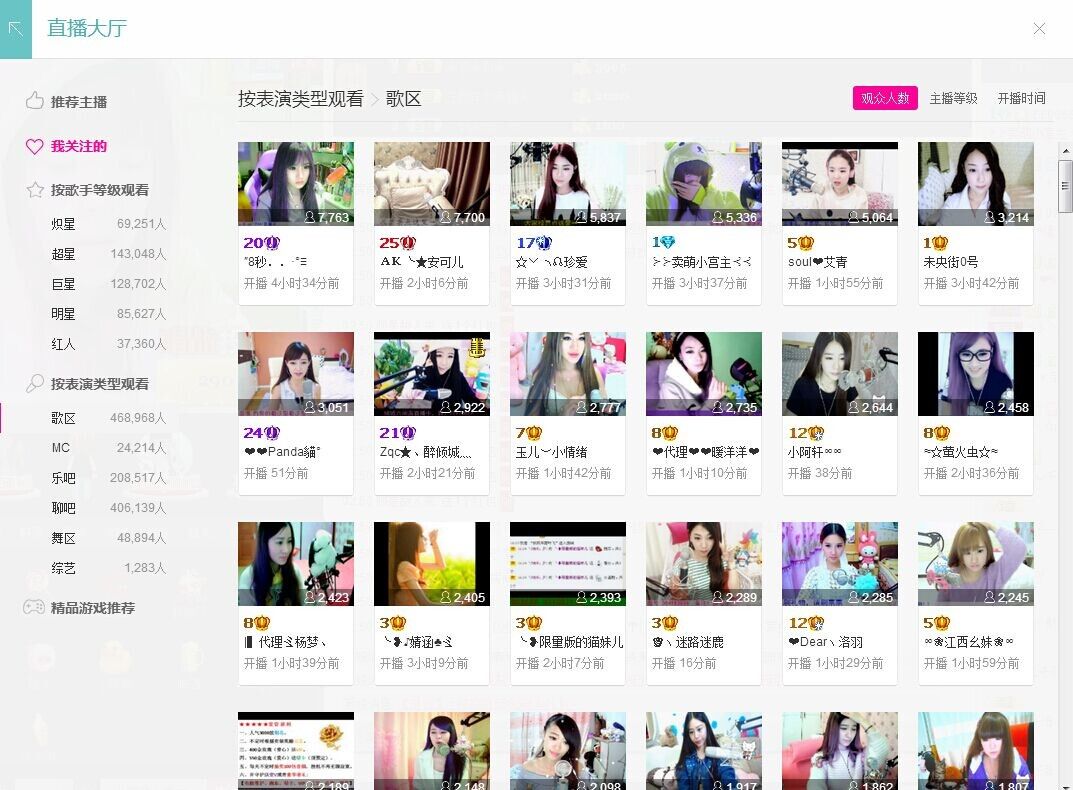
Task: Open the 我关注的 followed list
Action: tap(79, 146)
